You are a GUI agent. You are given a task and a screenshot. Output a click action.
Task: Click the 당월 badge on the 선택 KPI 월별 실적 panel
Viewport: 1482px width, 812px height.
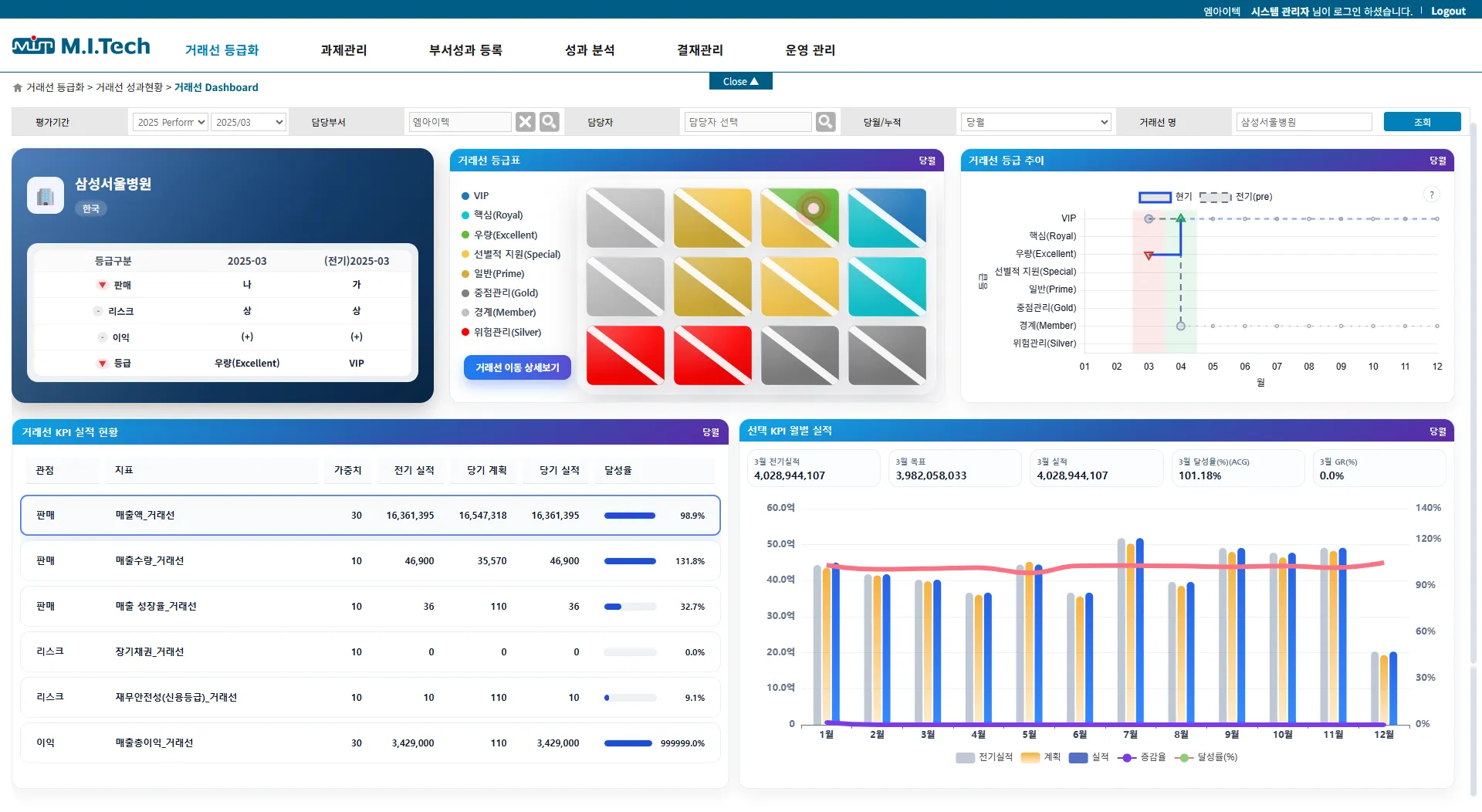[x=1438, y=431]
